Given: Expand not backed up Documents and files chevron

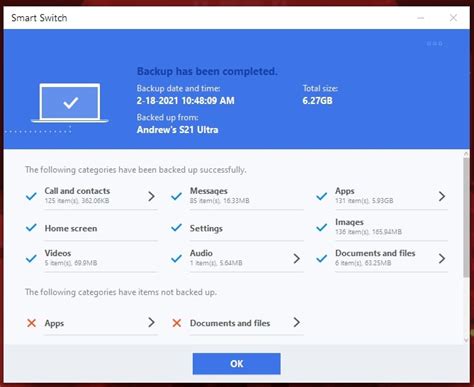Looking at the screenshot, I should tap(296, 322).
